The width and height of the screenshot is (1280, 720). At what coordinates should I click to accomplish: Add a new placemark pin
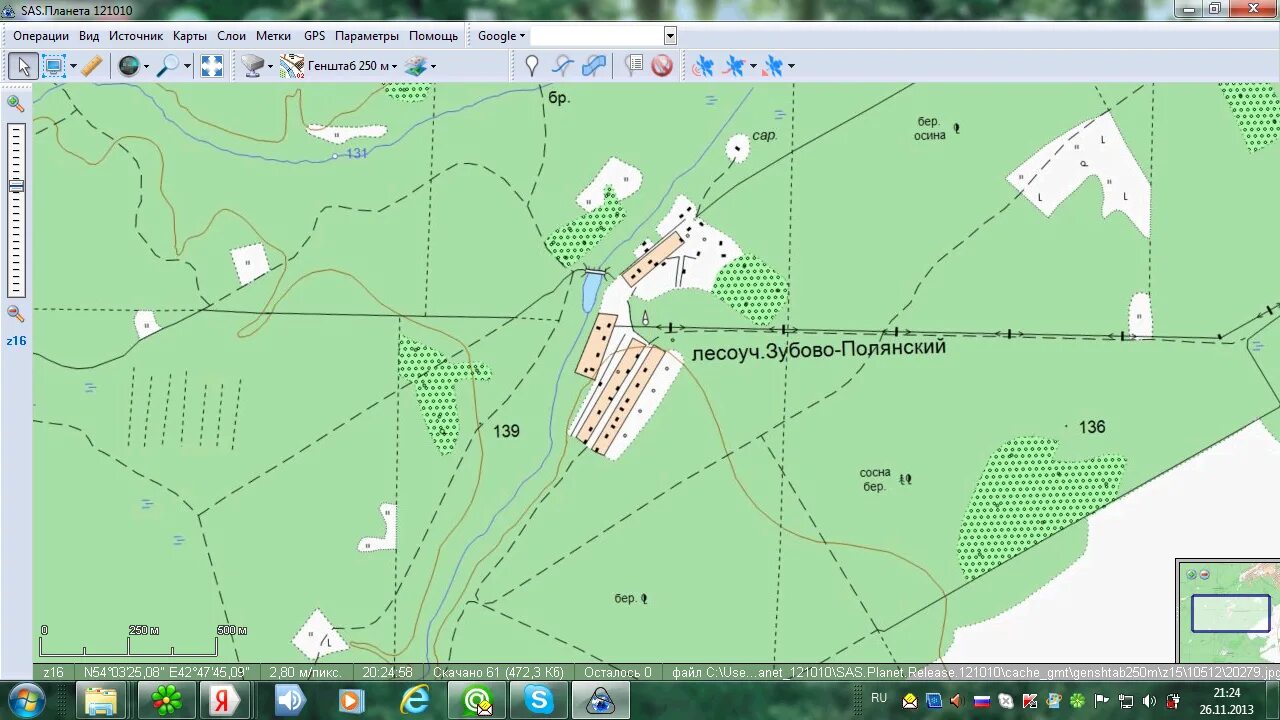point(532,66)
